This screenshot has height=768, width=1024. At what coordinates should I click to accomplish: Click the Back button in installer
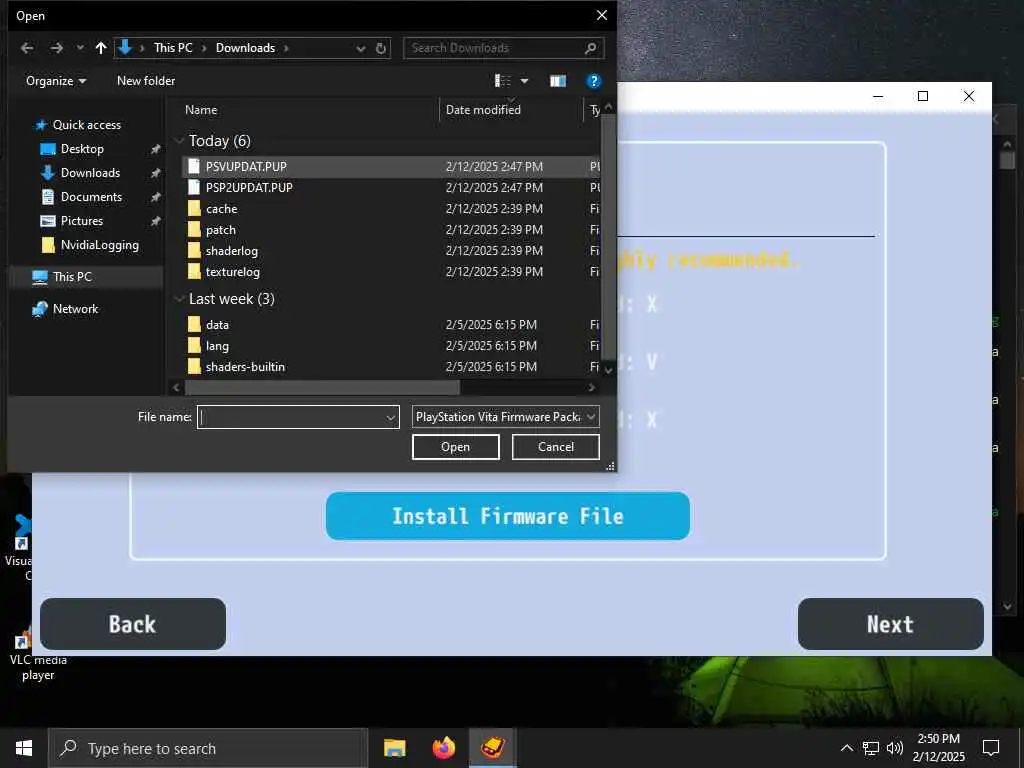[133, 624]
